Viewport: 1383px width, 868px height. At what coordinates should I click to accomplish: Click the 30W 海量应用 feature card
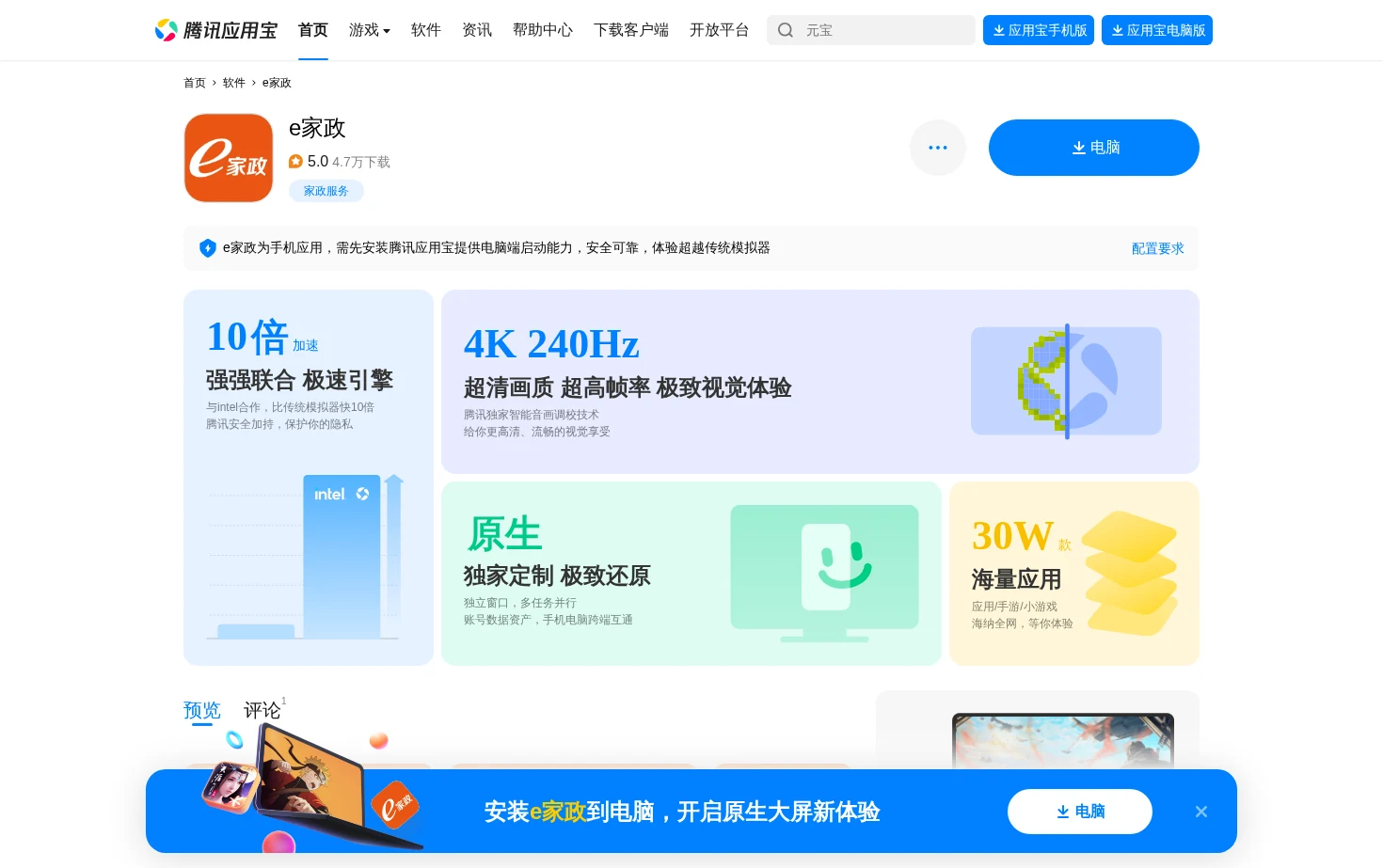[1074, 574]
